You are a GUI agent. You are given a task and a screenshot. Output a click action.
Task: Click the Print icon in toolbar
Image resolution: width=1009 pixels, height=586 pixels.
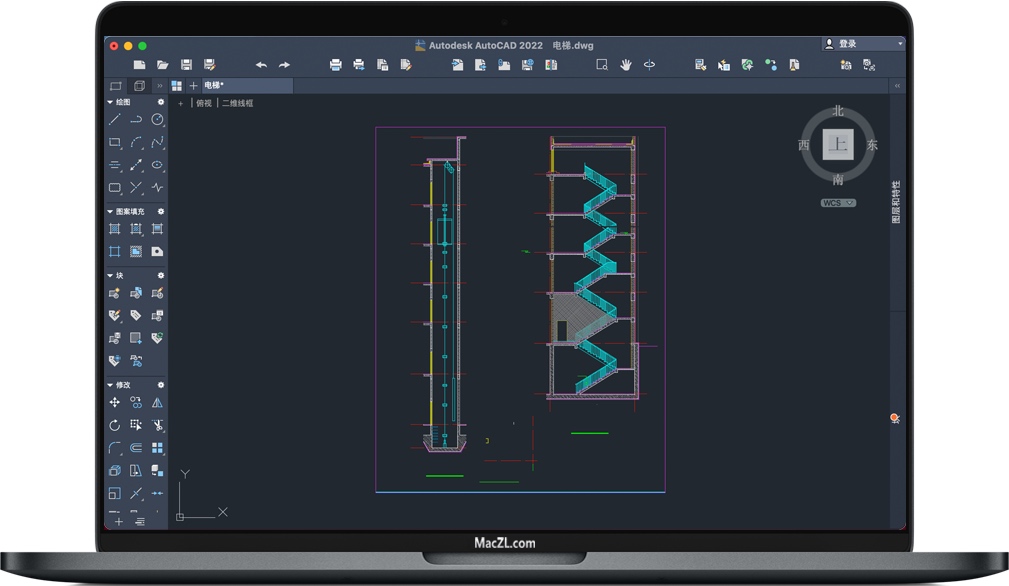click(335, 65)
